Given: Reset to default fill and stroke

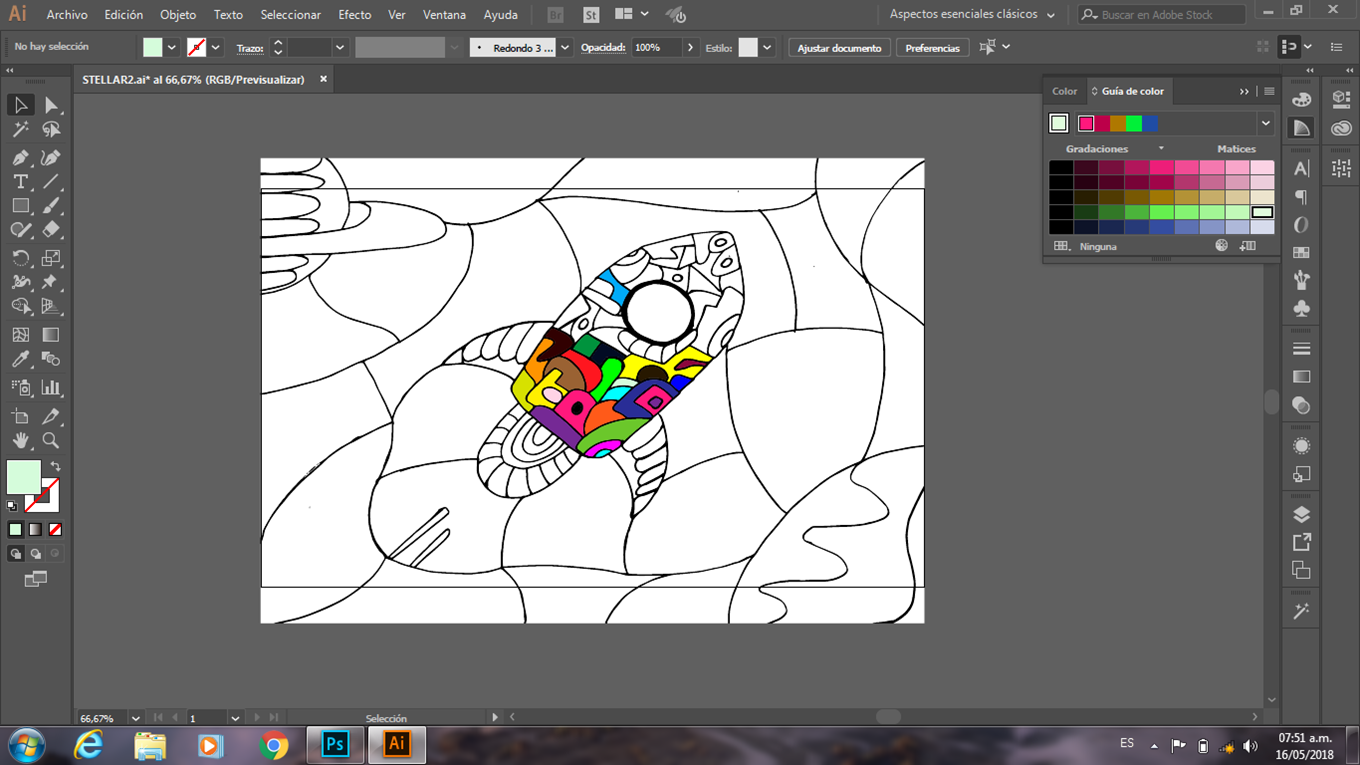Looking at the screenshot, I should pyautogui.click(x=12, y=506).
